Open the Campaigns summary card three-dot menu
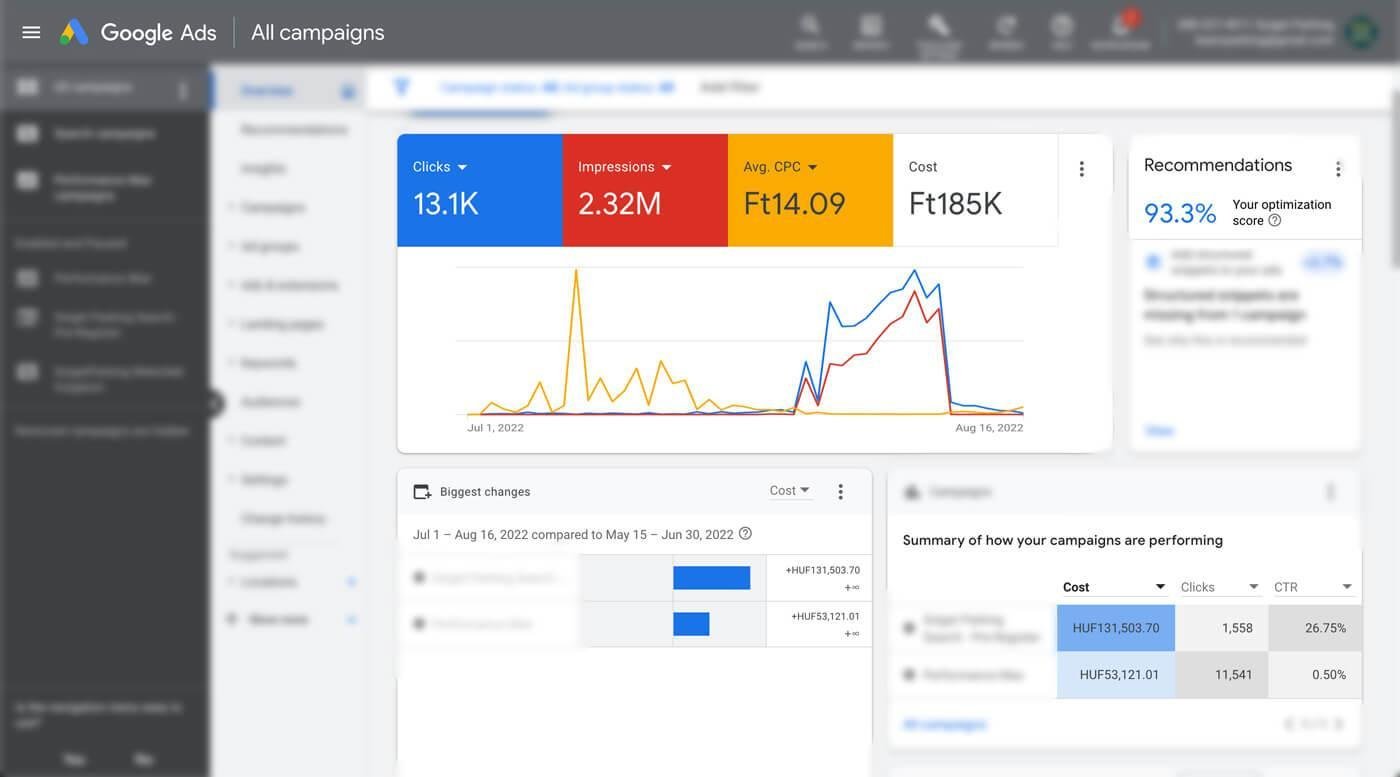Viewport: 1400px width, 777px height. coord(1330,492)
